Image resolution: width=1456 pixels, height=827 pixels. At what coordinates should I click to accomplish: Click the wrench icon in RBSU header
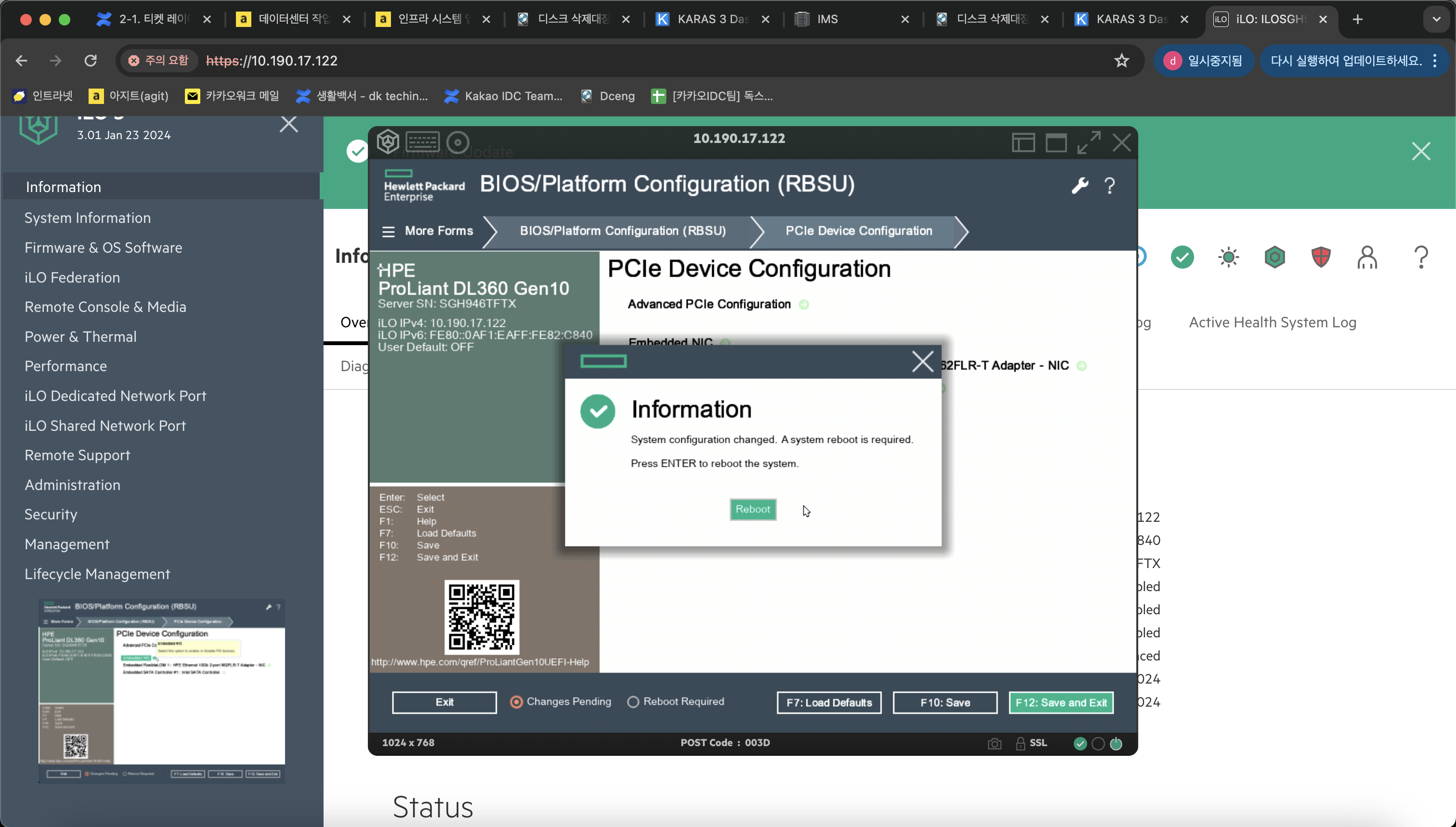point(1079,186)
